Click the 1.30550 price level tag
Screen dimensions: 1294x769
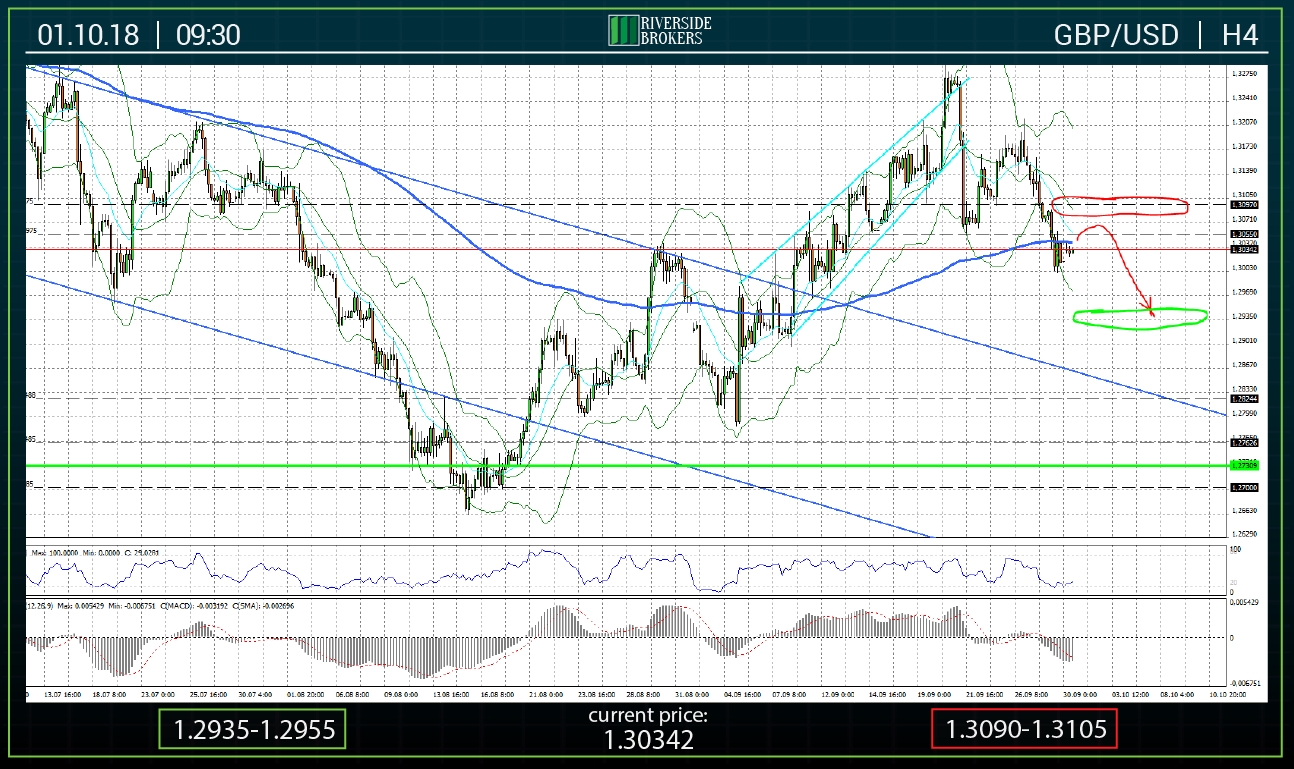1244,233
